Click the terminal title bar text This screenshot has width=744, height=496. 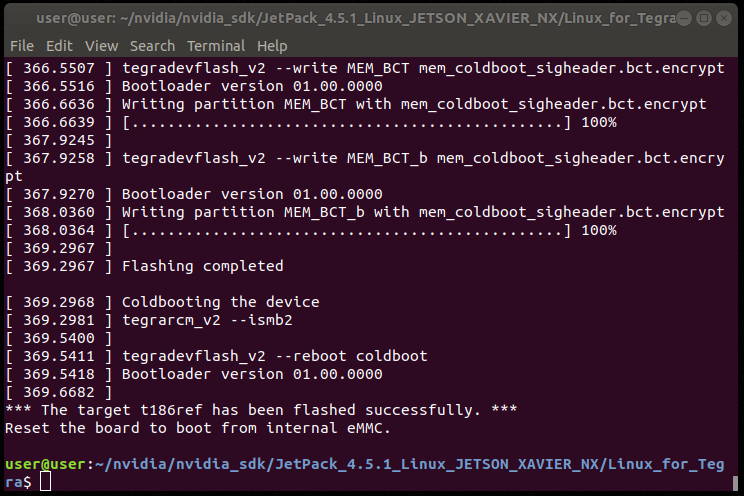(x=356, y=19)
